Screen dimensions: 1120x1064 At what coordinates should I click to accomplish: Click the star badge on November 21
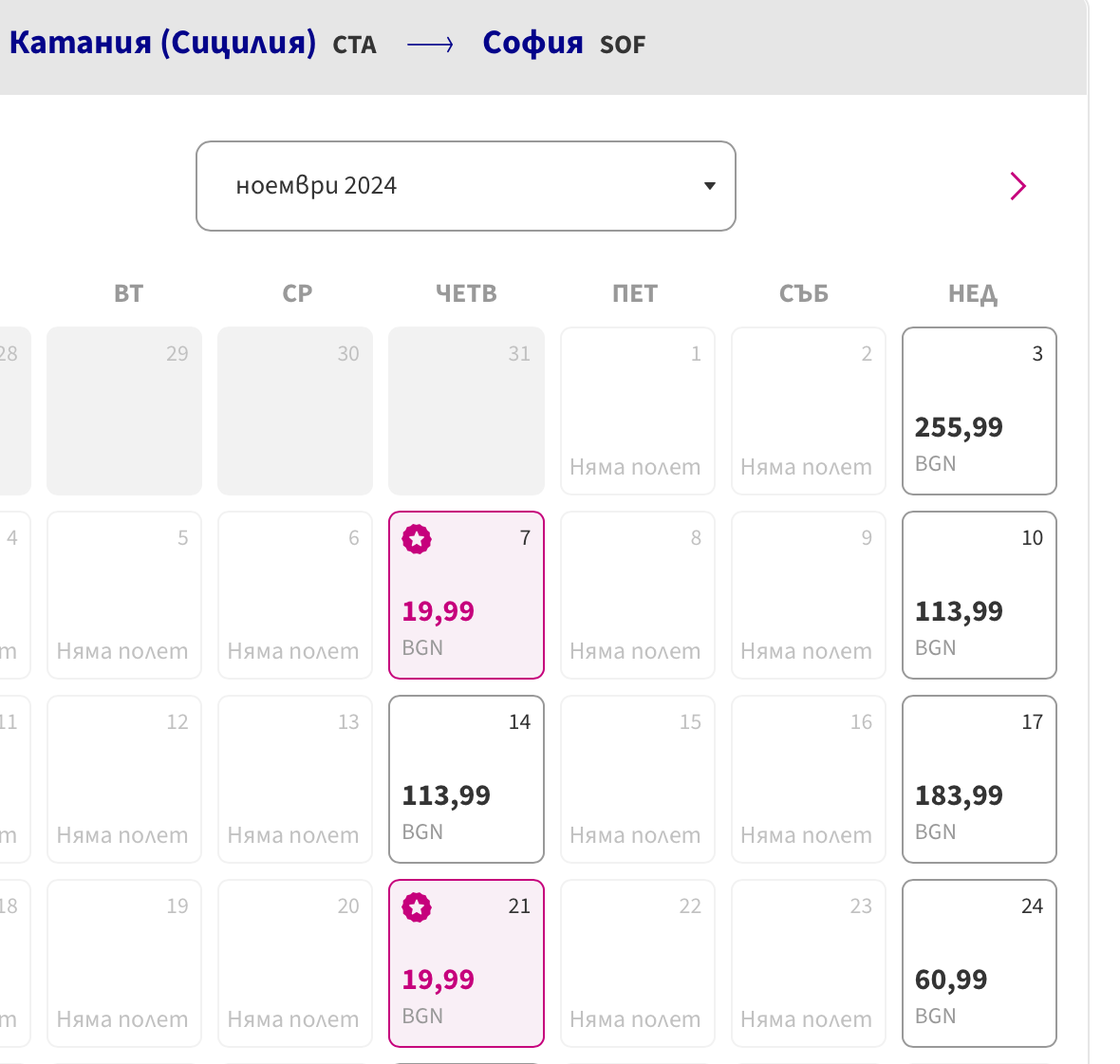point(417,907)
